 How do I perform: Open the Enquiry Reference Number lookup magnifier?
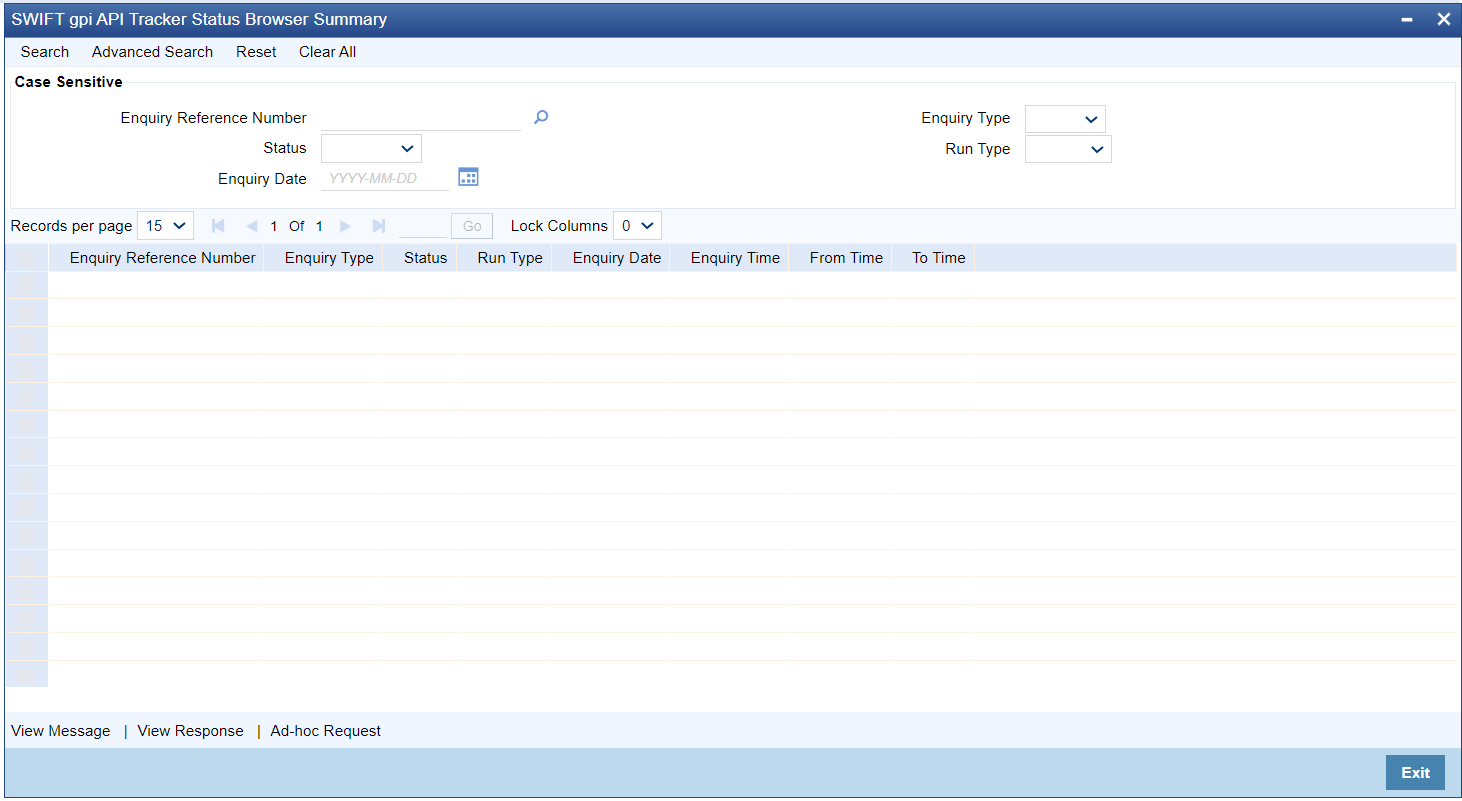pyautogui.click(x=541, y=118)
